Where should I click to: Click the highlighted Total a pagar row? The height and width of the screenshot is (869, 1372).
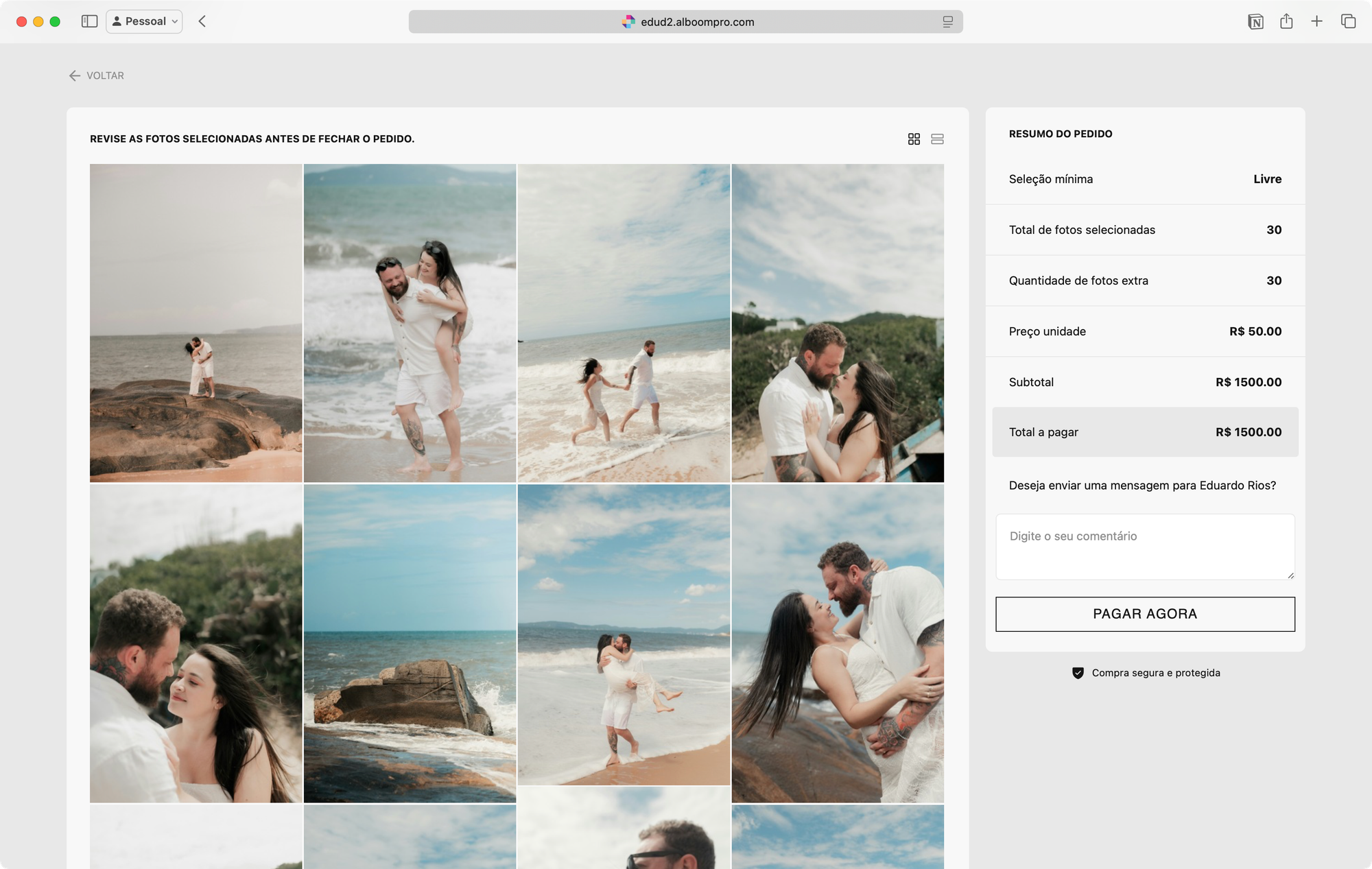[x=1144, y=431]
